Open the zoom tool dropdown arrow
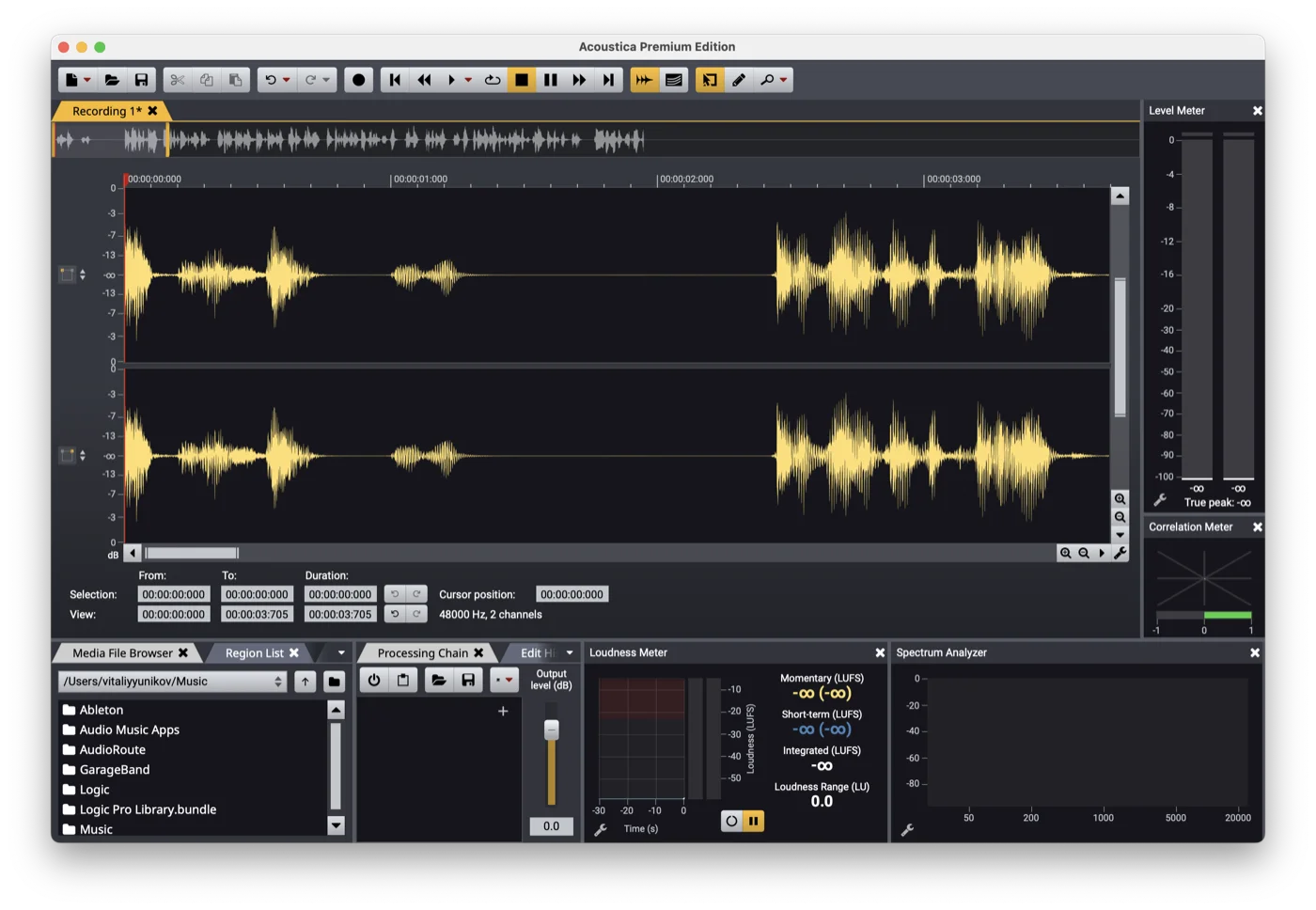The height and width of the screenshot is (910, 1316). [783, 80]
